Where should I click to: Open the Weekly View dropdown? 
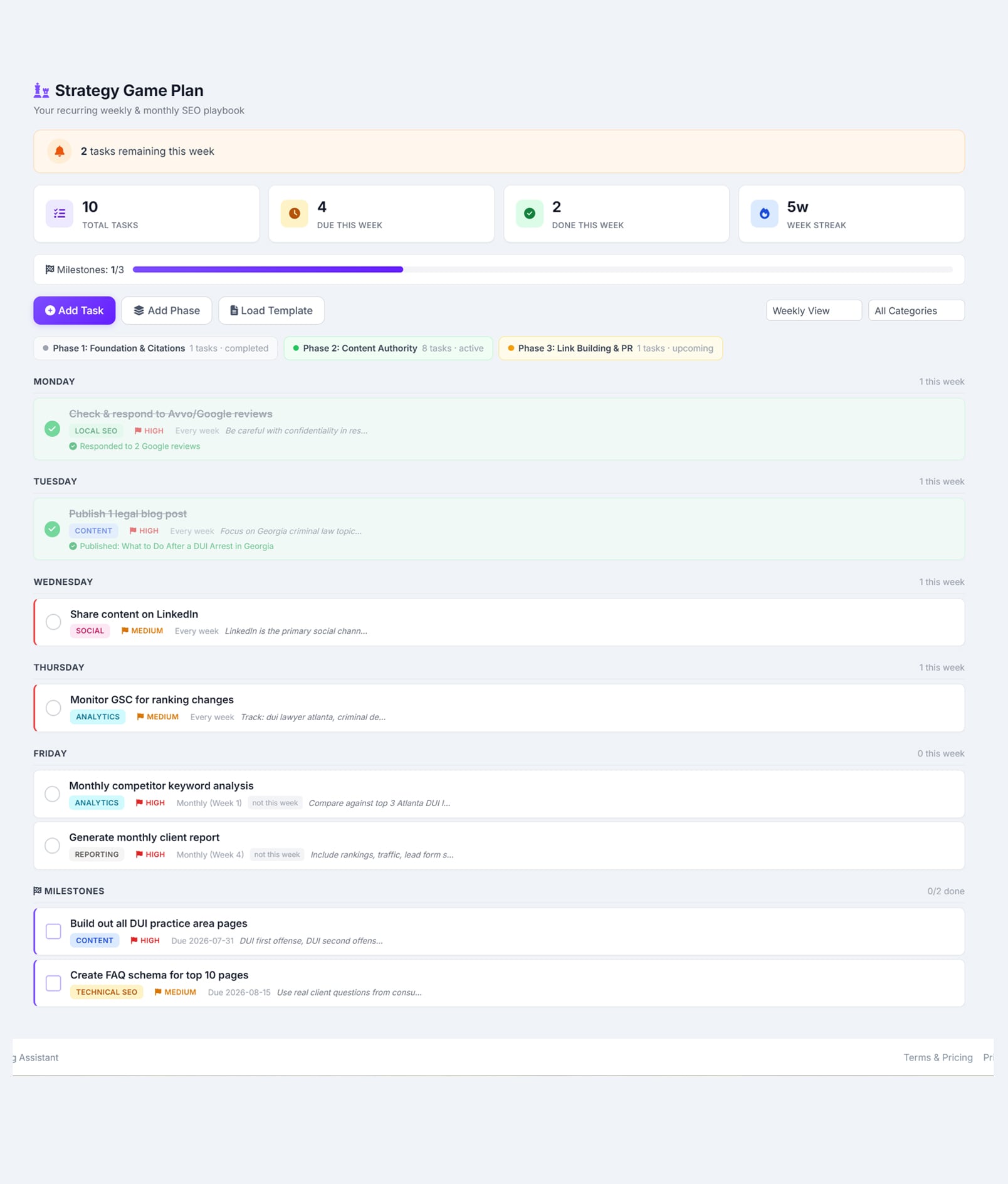(x=814, y=310)
